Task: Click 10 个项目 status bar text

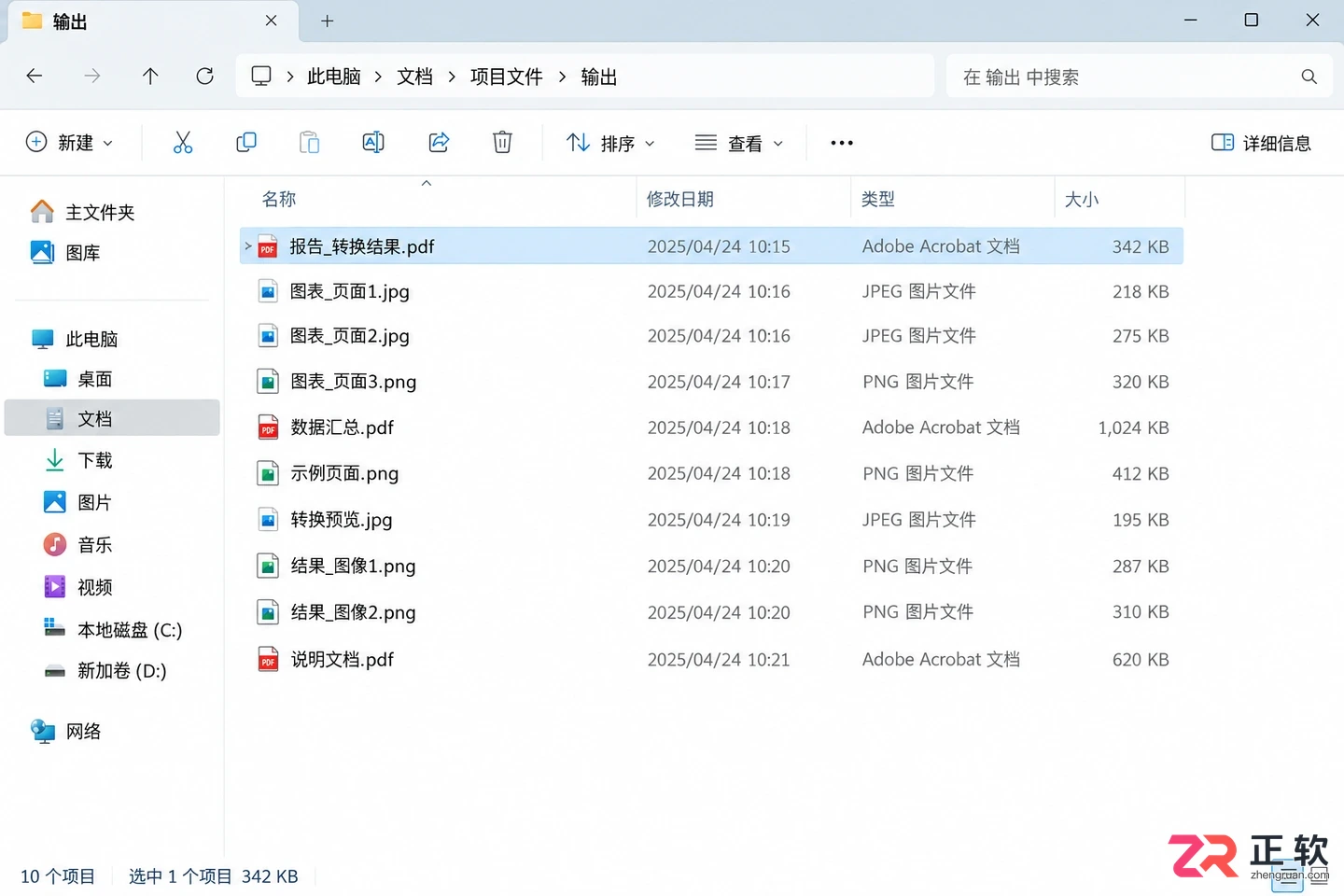Action: click(58, 876)
